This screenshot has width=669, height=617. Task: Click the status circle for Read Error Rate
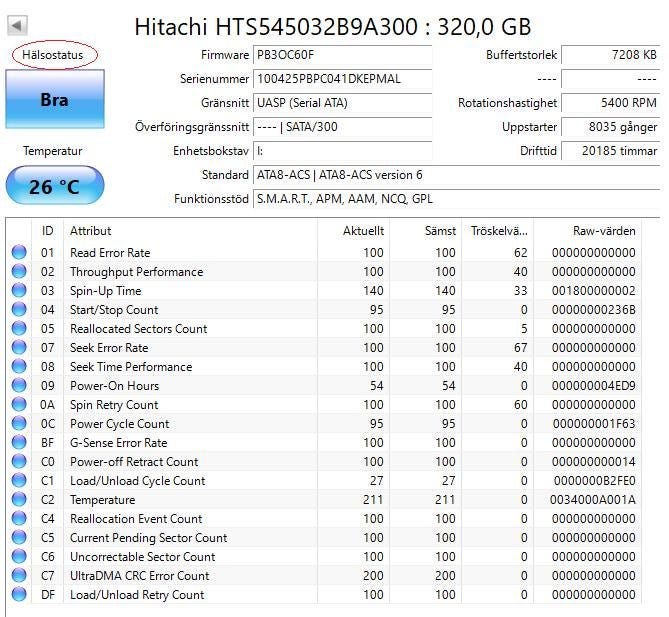coord(19,253)
